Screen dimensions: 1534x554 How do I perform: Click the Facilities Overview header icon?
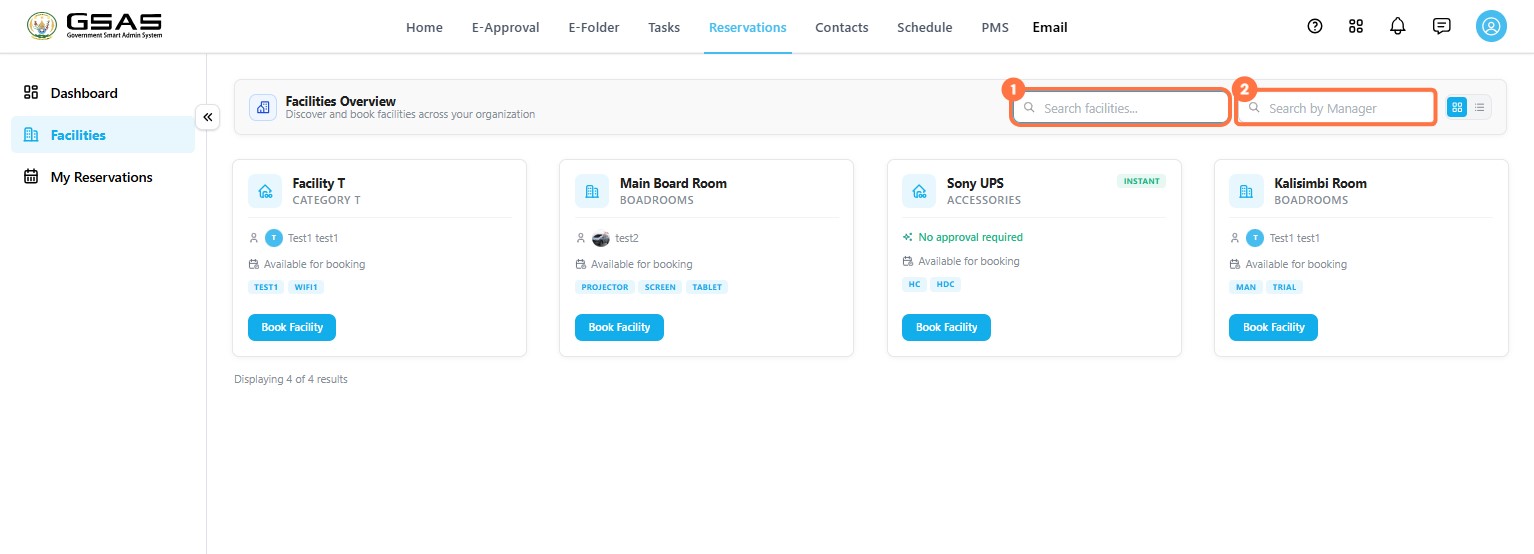tap(263, 107)
